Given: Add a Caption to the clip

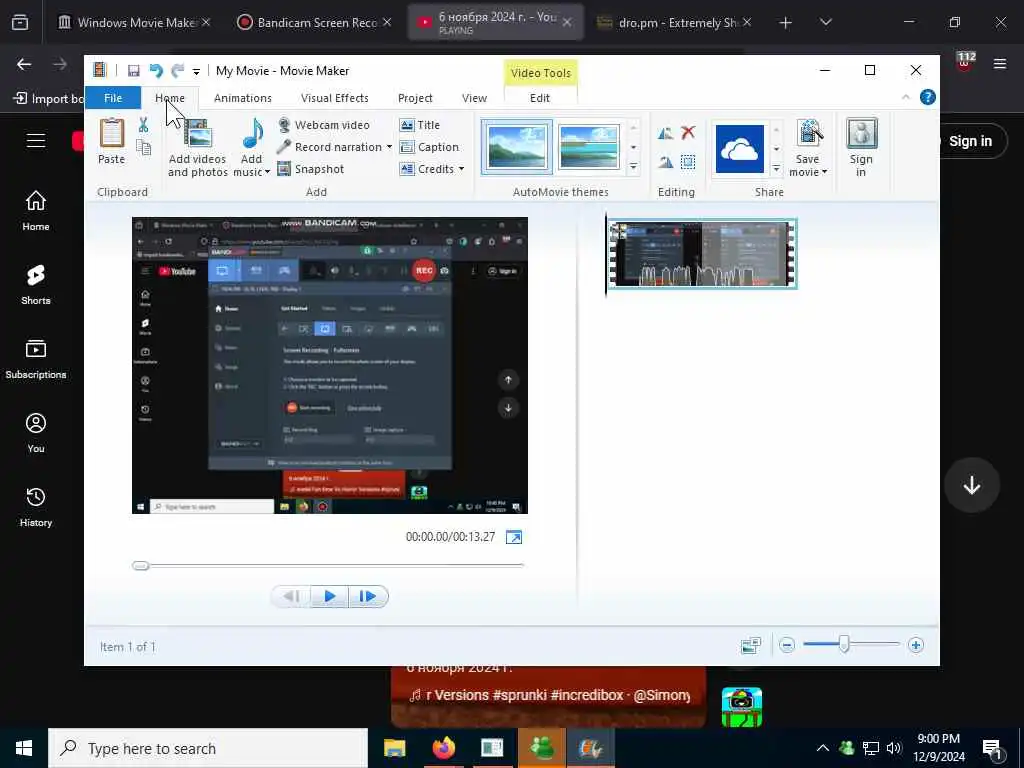Looking at the screenshot, I should tap(429, 147).
